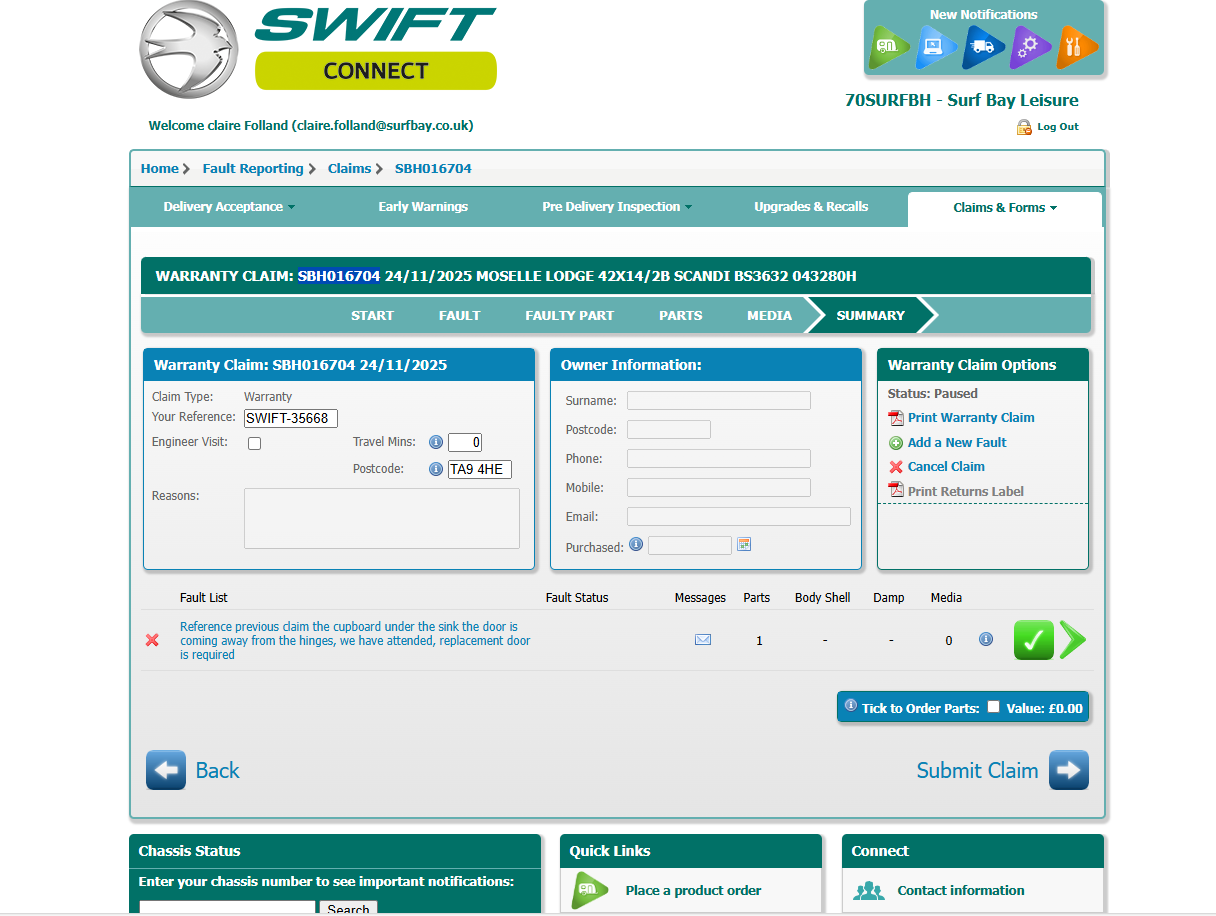Screen dimensions: 1216x916
Task: Click the Fault Reporting breadcrumb link
Action: (253, 168)
